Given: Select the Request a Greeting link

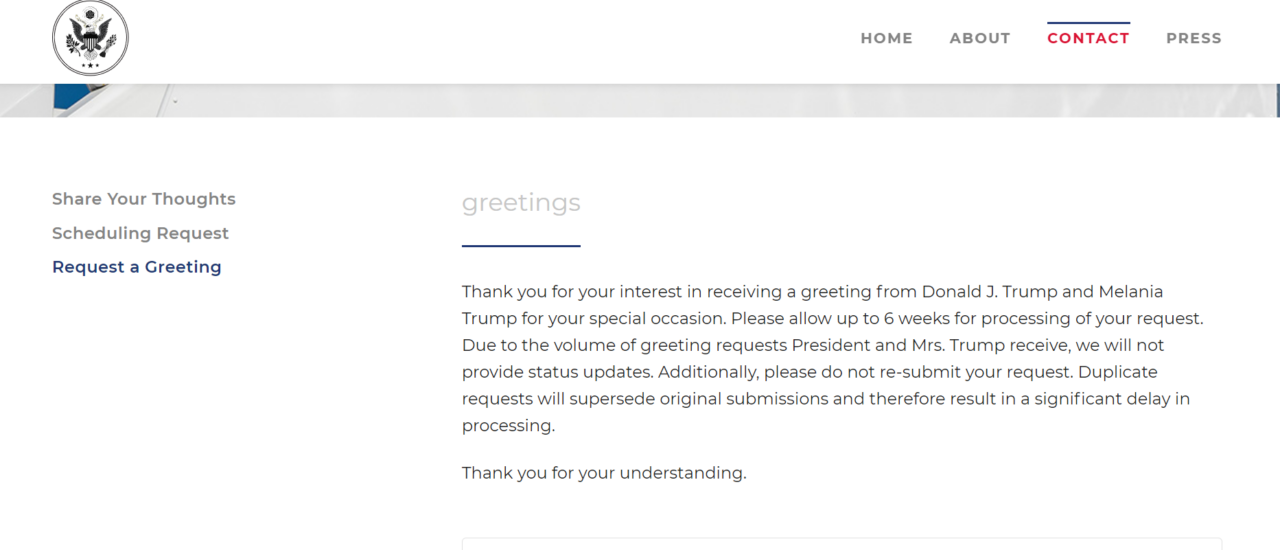Looking at the screenshot, I should [137, 267].
